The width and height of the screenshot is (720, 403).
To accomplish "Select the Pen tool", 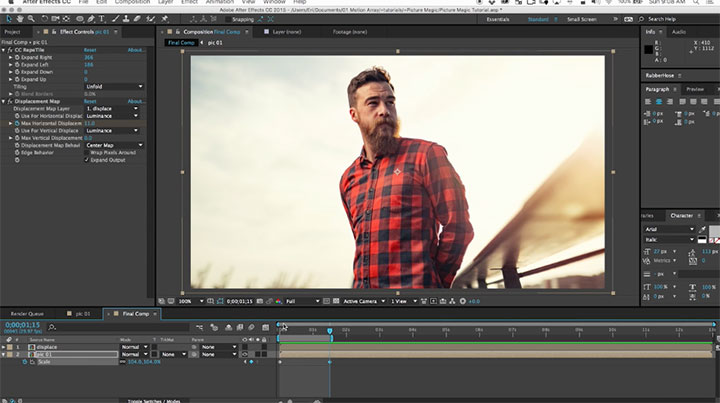I will [x=91, y=19].
